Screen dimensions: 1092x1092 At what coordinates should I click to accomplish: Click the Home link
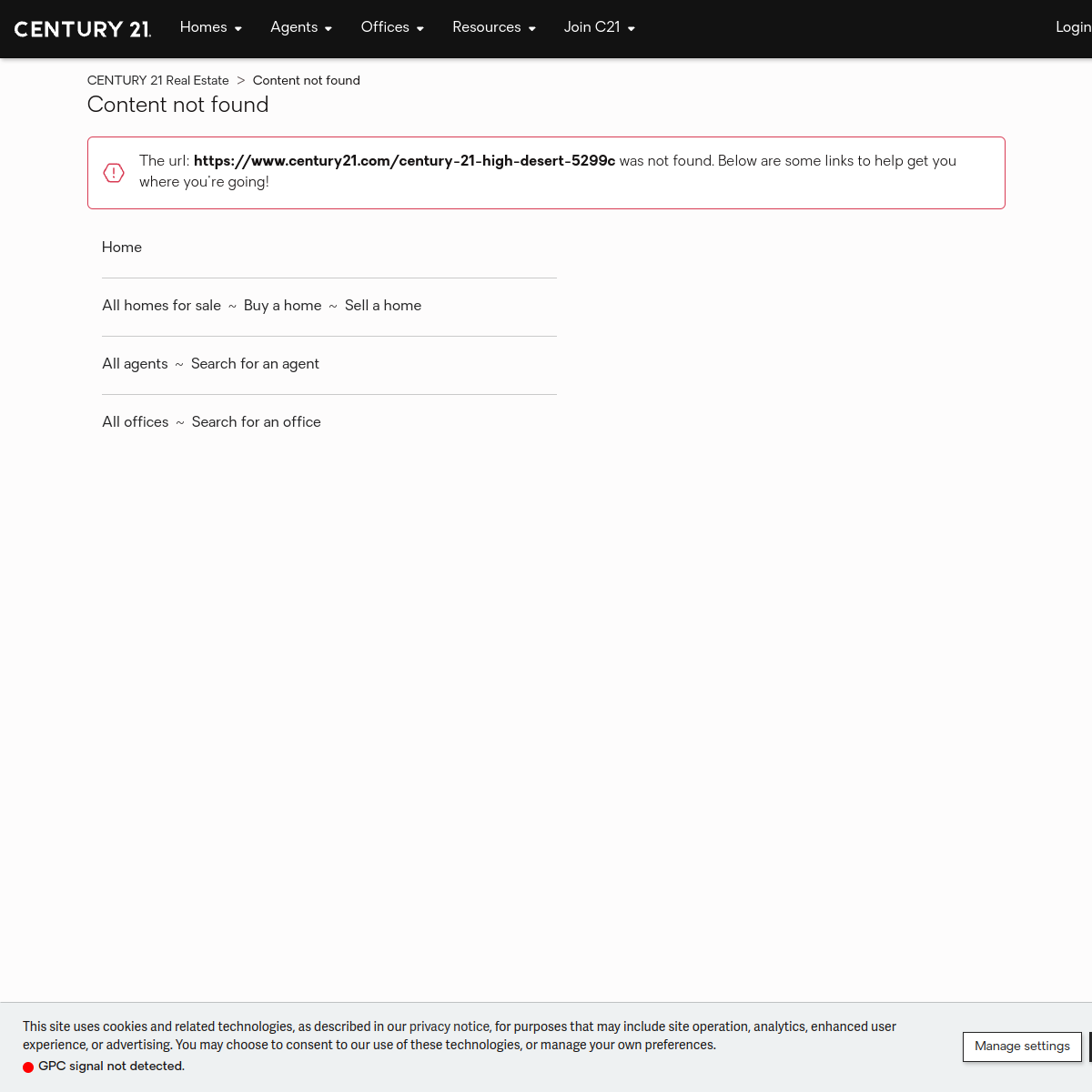click(x=122, y=248)
